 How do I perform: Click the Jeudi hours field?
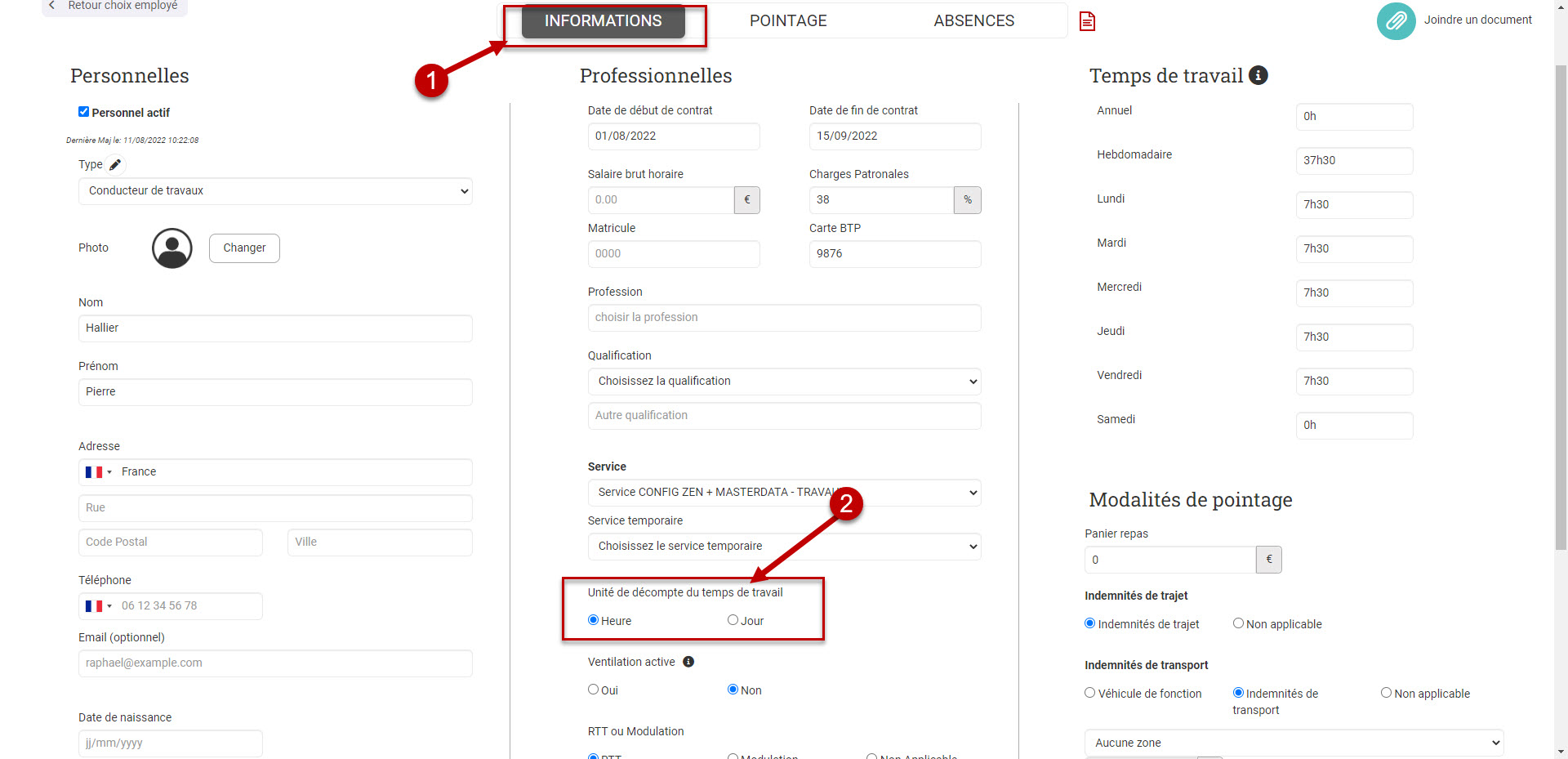pyautogui.click(x=1354, y=337)
